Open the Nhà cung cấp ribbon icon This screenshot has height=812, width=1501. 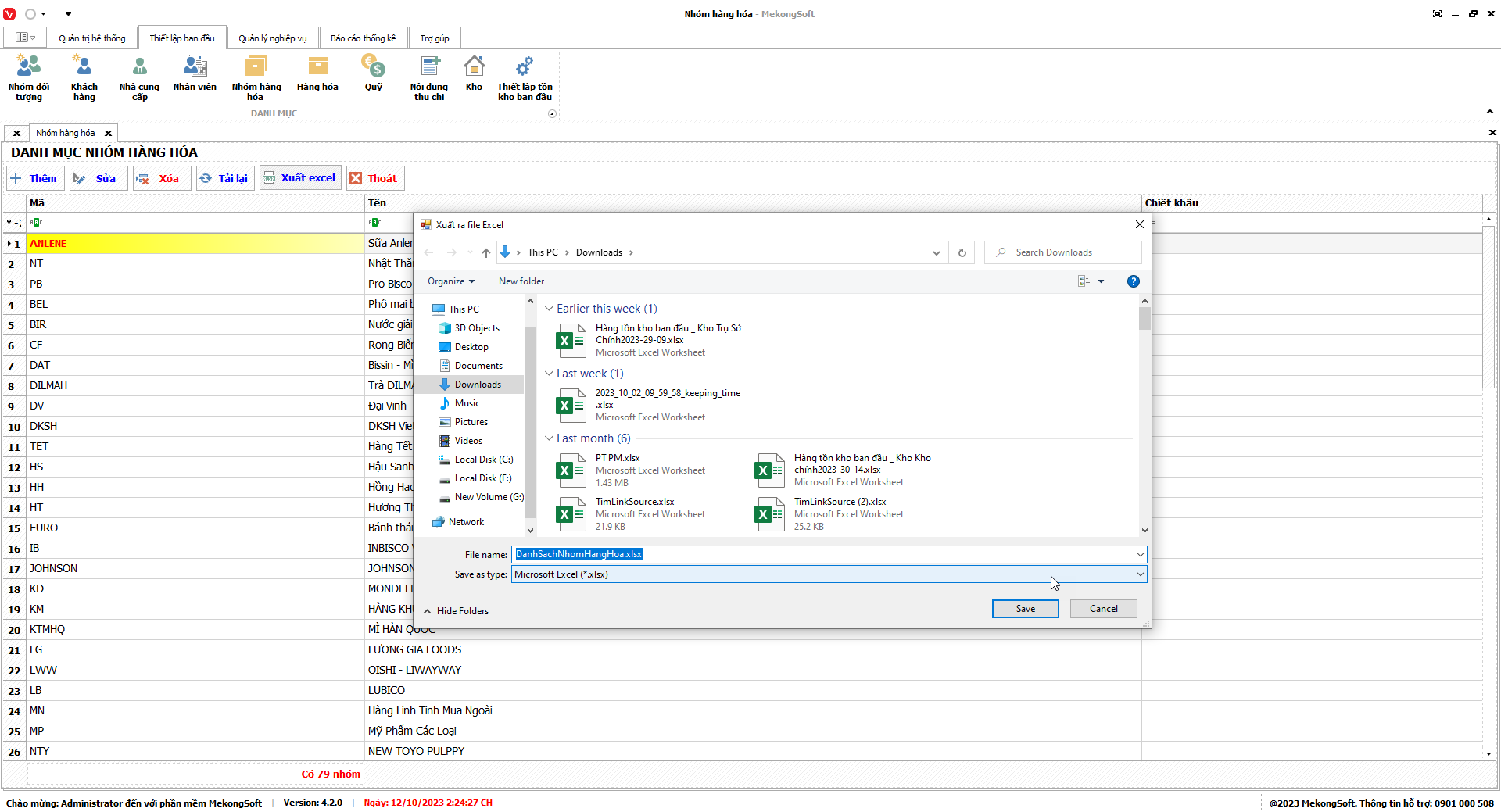(139, 77)
